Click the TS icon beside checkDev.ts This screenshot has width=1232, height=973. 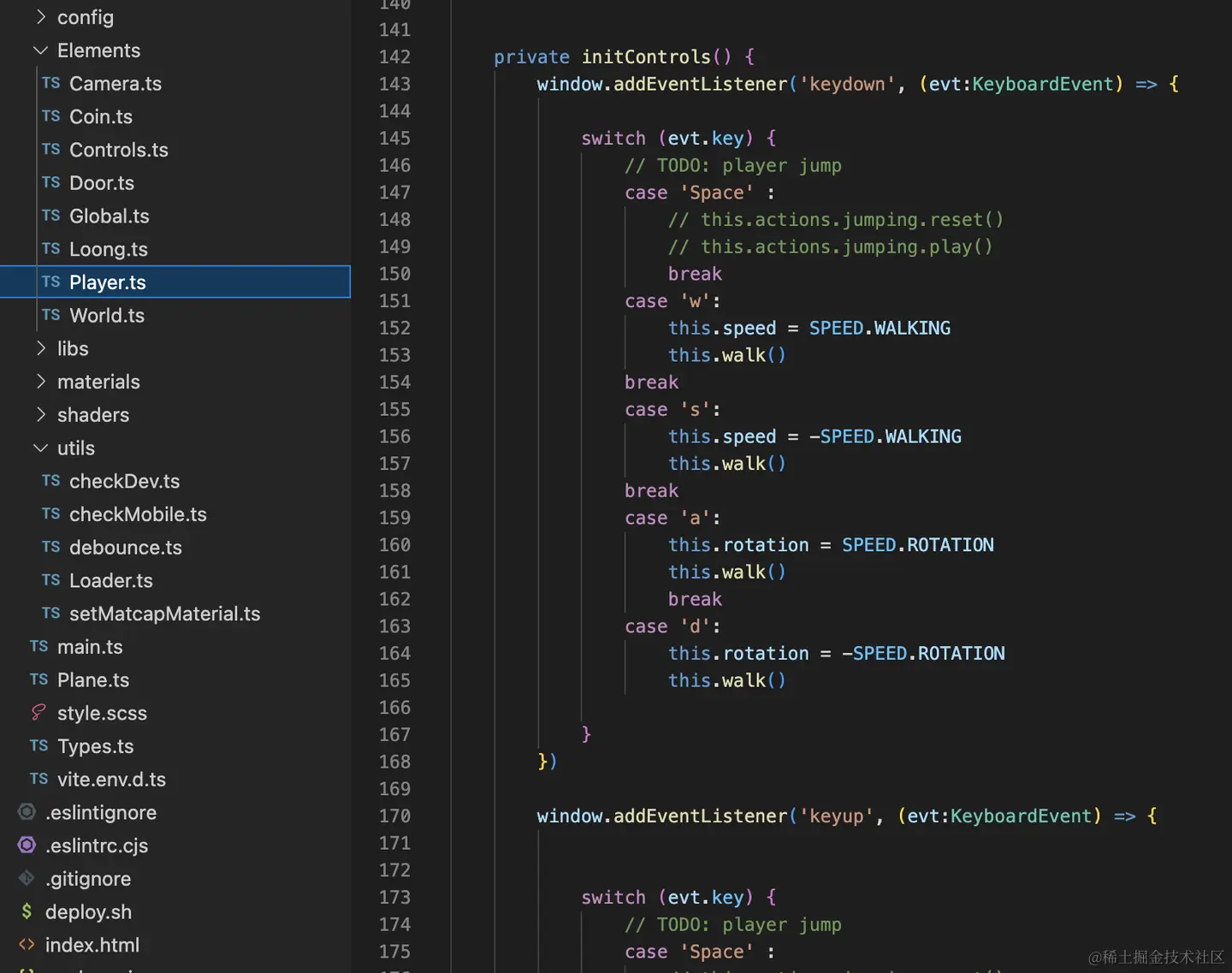(51, 481)
